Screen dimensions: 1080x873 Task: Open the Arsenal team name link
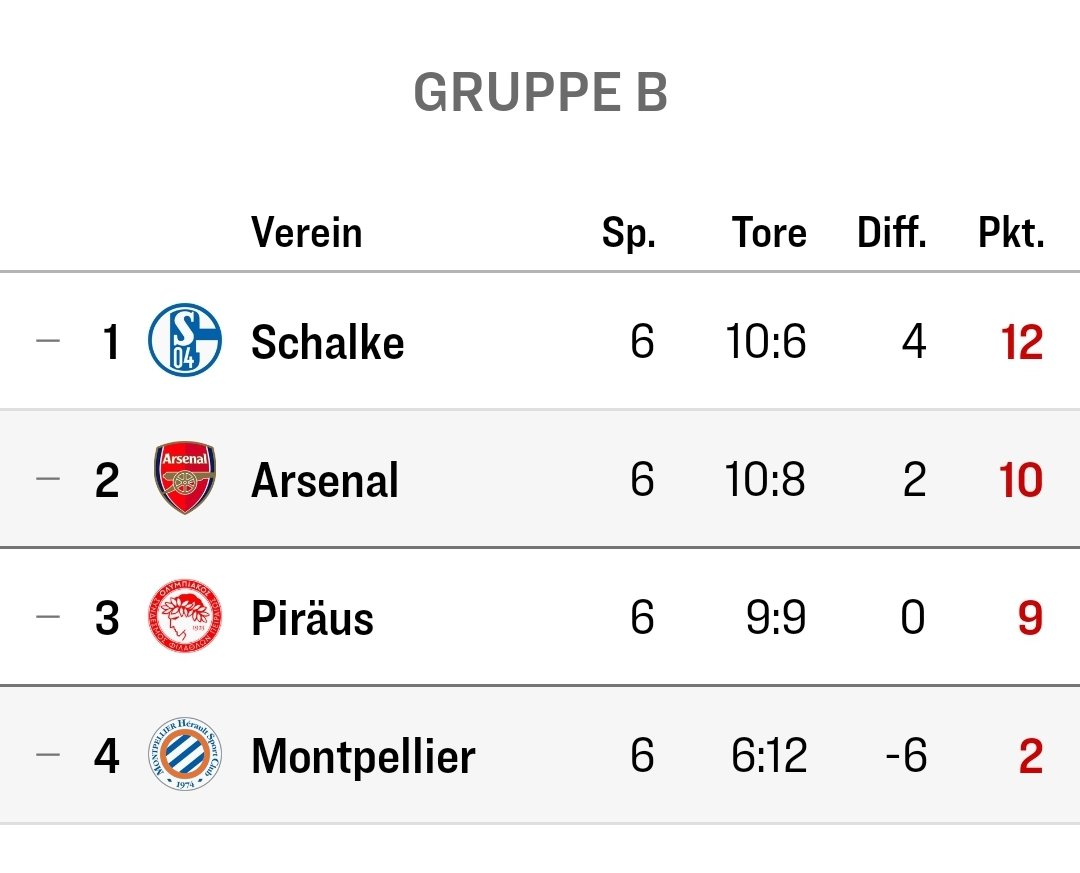[x=324, y=480]
